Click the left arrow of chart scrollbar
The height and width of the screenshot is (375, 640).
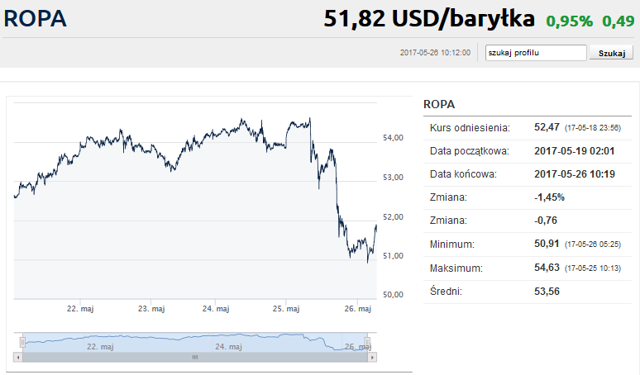[18, 357]
